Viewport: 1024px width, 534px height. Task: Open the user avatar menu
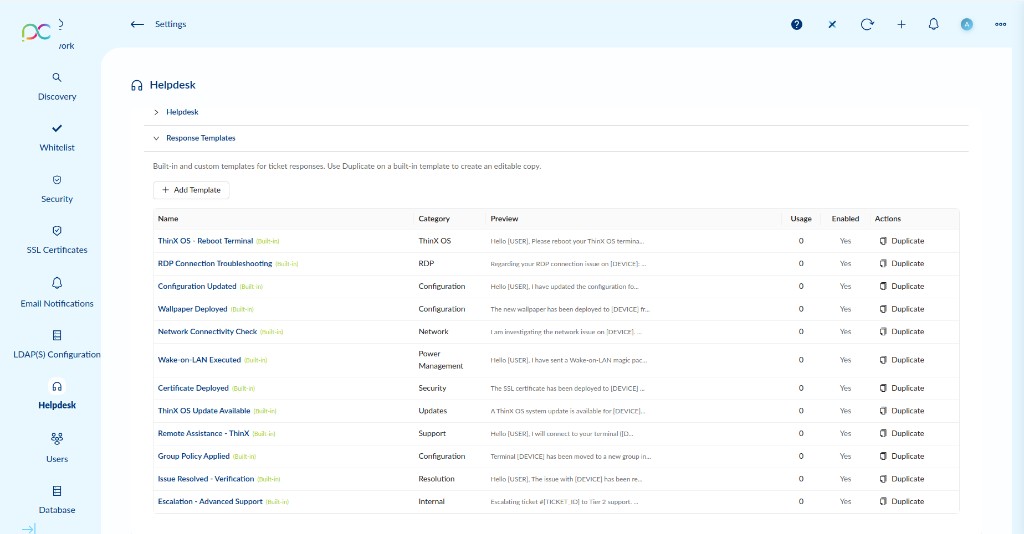pos(967,24)
